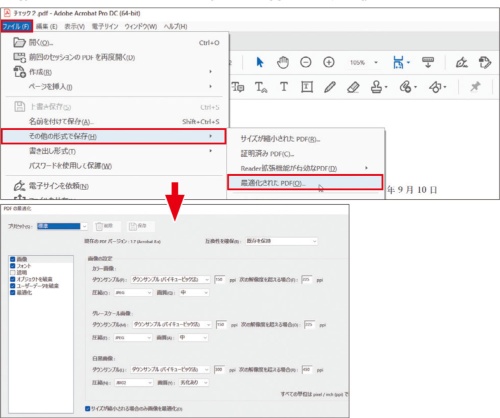The height and width of the screenshot is (418, 500).
Task: Select その他の形式で保存 menu entry
Action: coord(113,136)
